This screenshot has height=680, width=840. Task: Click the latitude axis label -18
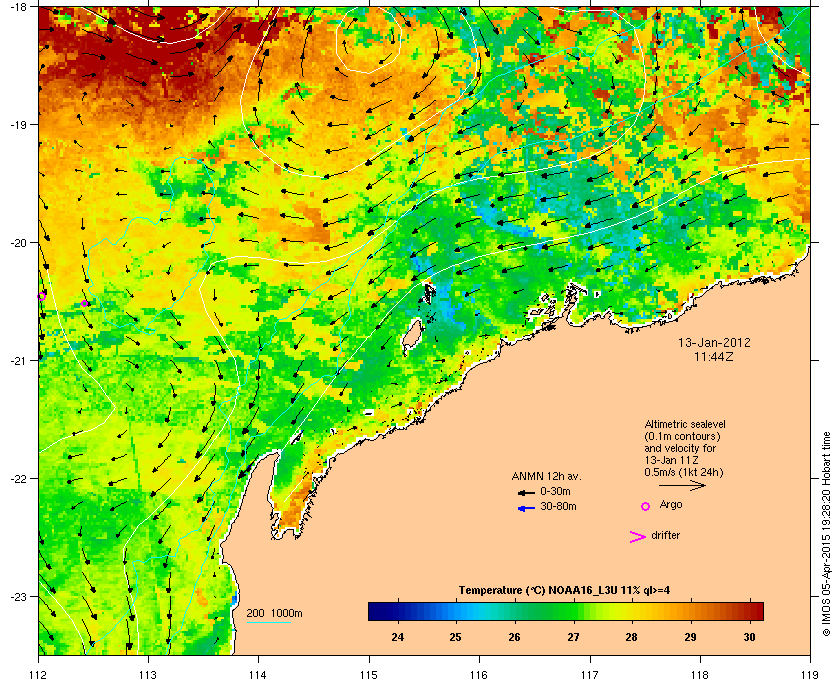pyautogui.click(x=17, y=7)
